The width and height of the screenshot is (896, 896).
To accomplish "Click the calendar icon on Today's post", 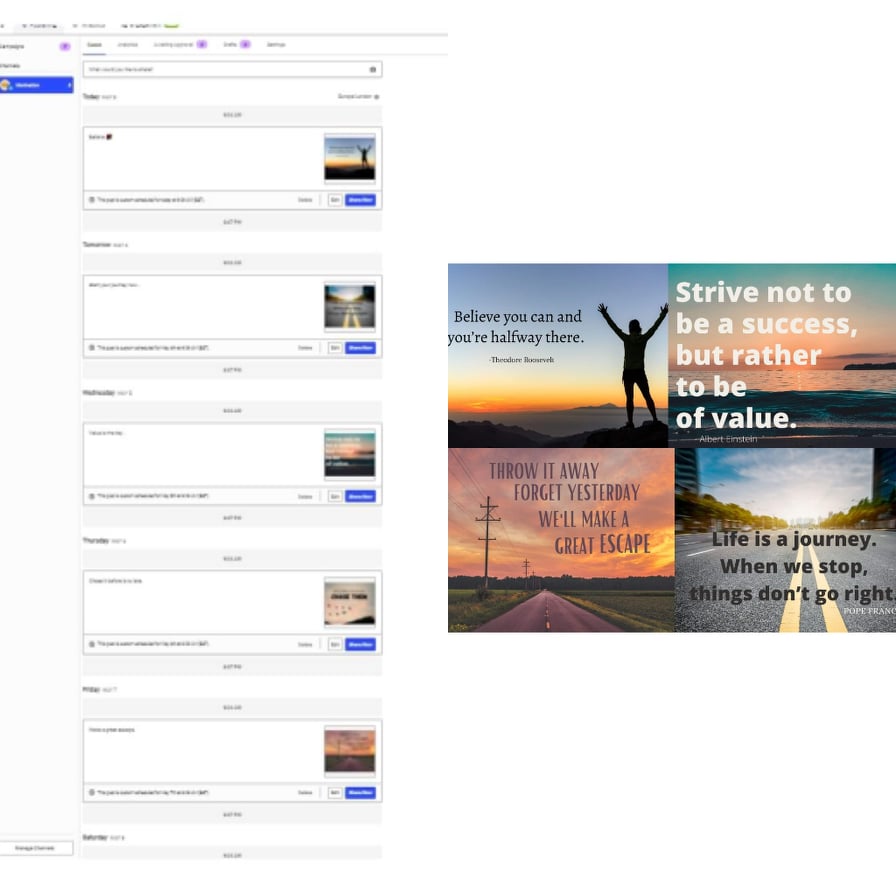I will (x=91, y=200).
